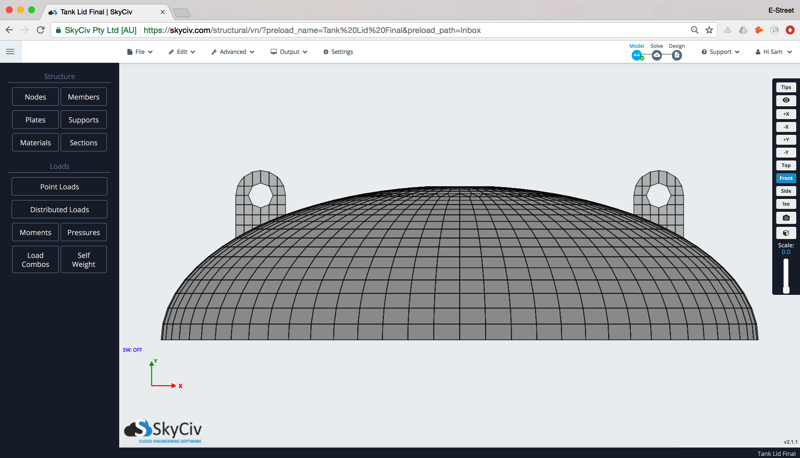
Task: Expand the Advanced dropdown menu
Action: (x=232, y=52)
